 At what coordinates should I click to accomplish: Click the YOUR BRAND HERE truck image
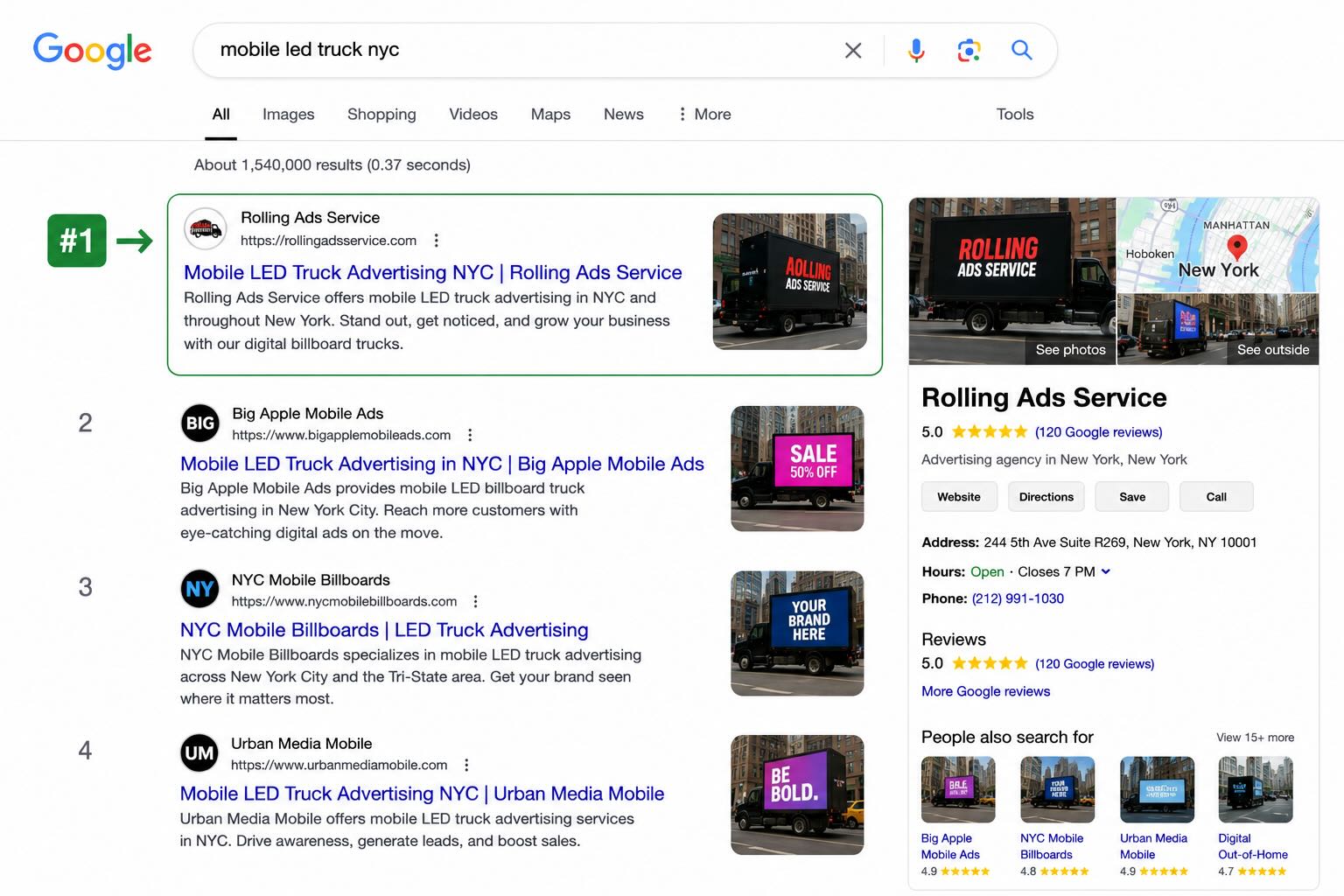pyautogui.click(x=797, y=633)
